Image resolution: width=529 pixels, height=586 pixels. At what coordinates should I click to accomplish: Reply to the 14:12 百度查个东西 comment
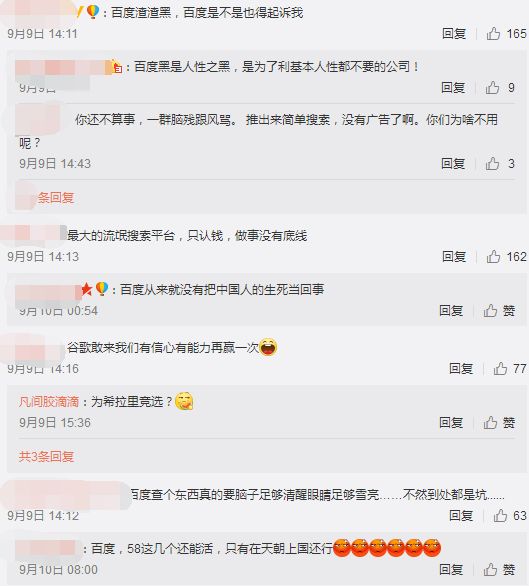pos(461,515)
